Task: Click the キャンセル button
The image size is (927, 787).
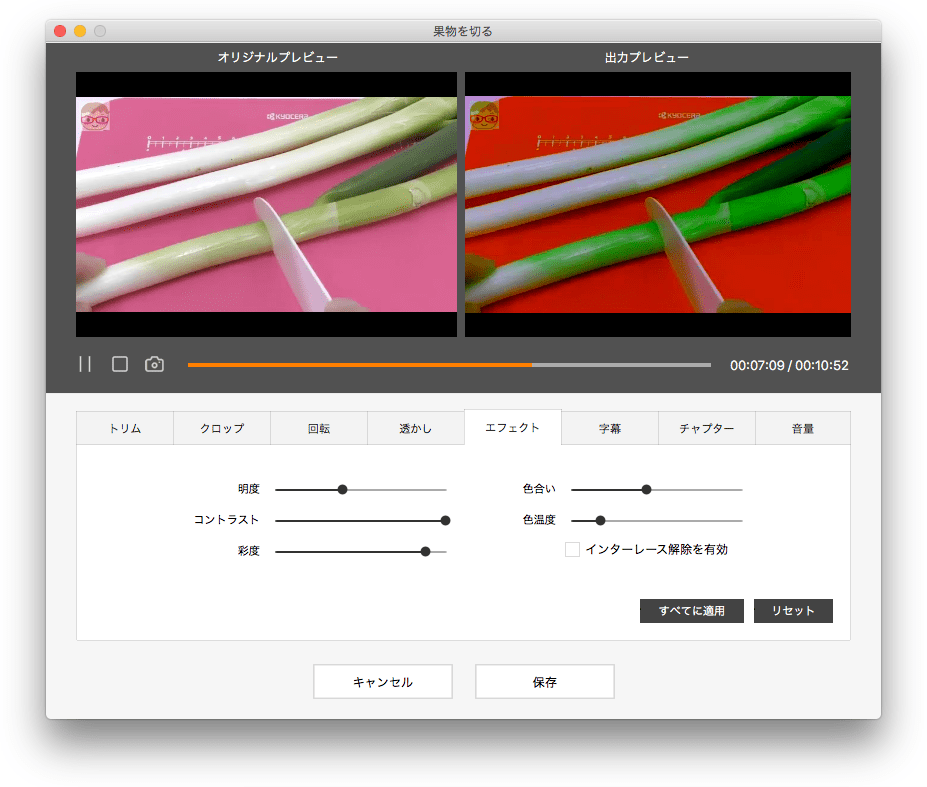Action: [383, 682]
